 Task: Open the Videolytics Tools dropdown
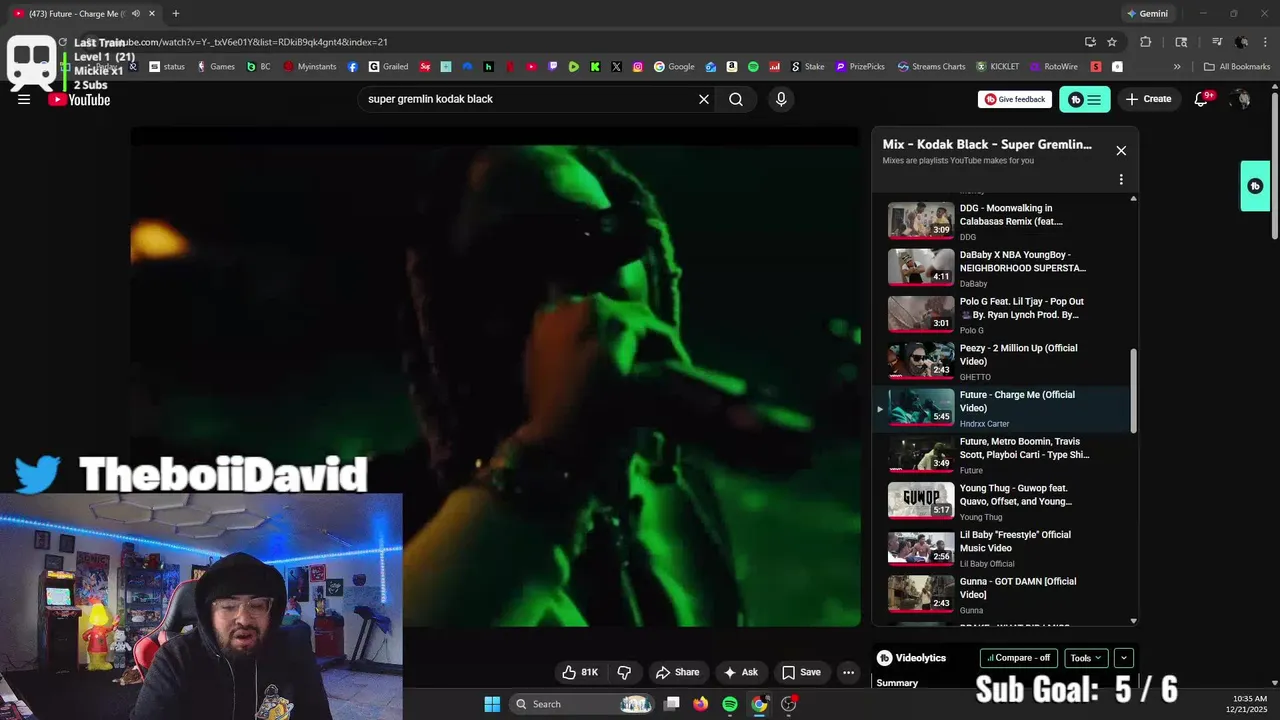1086,658
